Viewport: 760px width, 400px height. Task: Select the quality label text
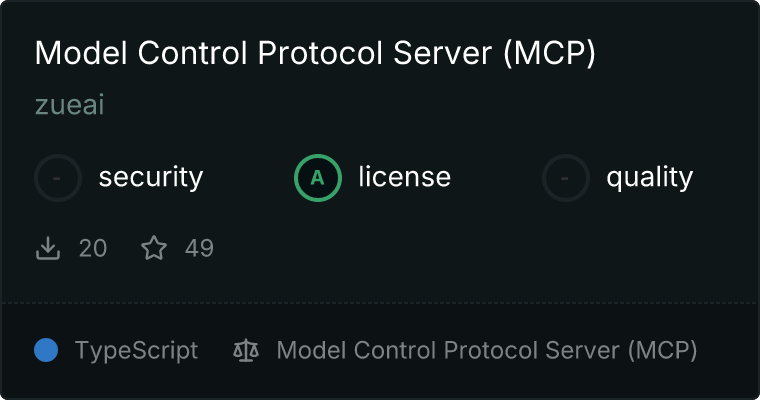click(649, 178)
